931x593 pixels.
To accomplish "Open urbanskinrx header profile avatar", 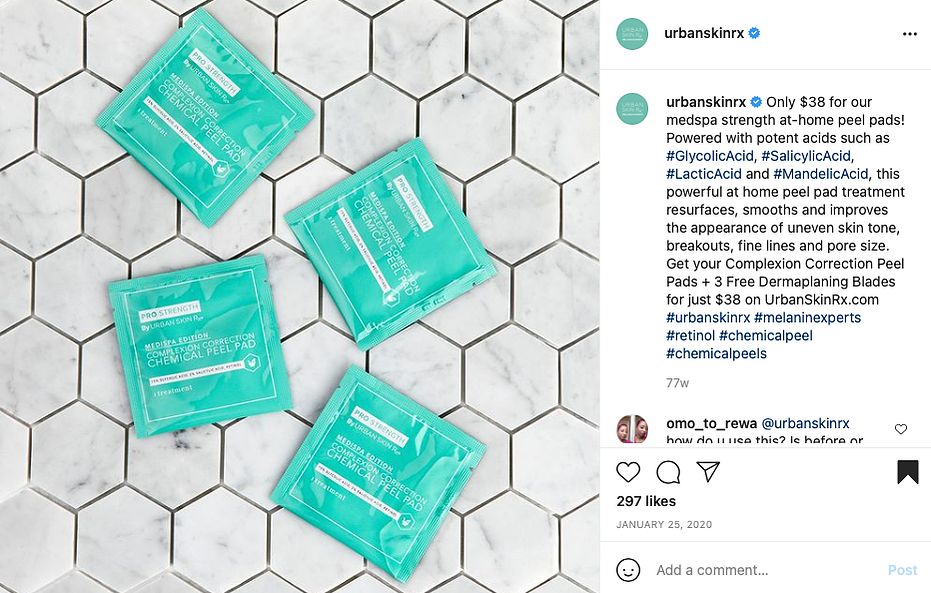I will 632,34.
